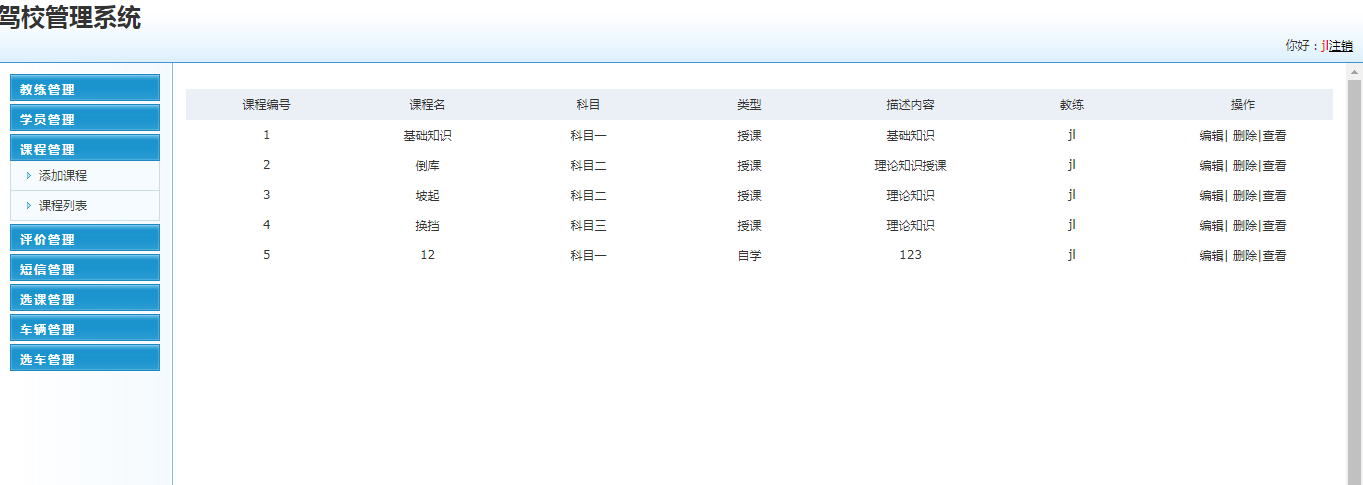
Task: Delete the 基础知识 course row
Action: [x=1245, y=136]
